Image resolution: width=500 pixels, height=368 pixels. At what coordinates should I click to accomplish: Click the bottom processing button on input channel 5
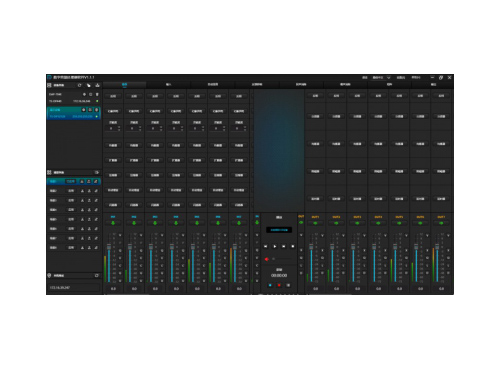[x=197, y=205]
